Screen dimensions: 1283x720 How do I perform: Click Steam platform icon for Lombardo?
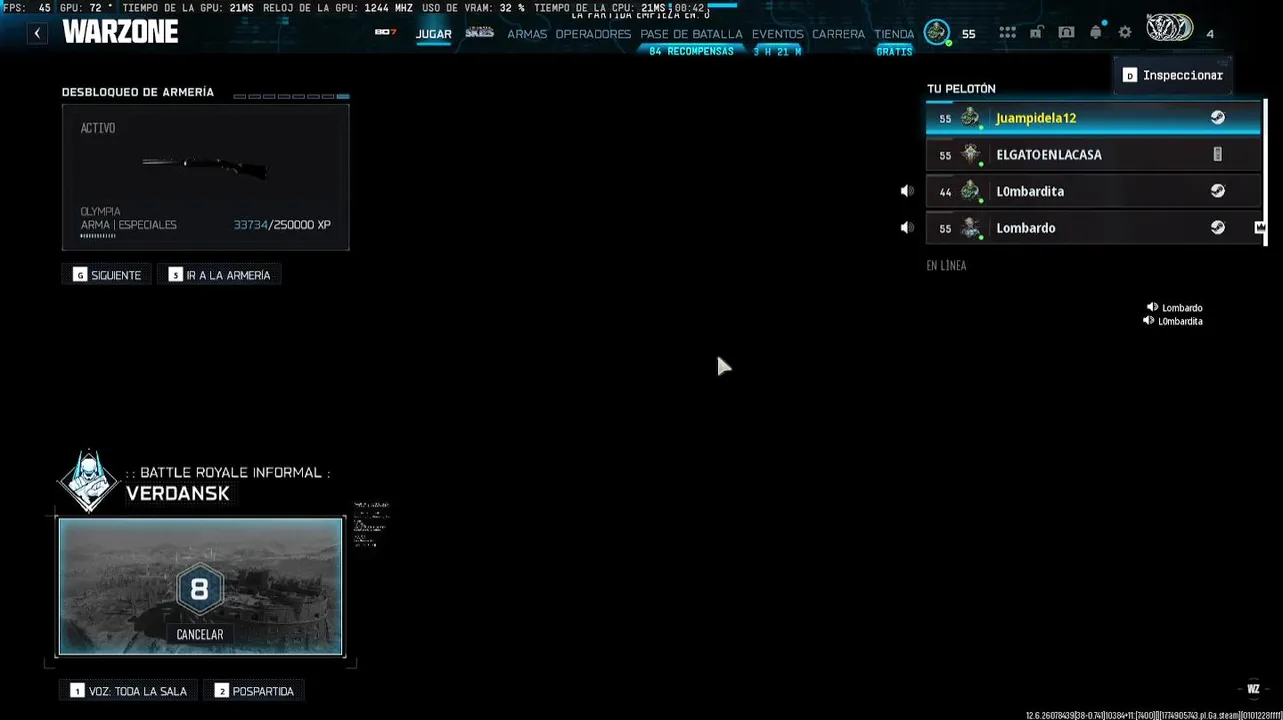point(1217,228)
